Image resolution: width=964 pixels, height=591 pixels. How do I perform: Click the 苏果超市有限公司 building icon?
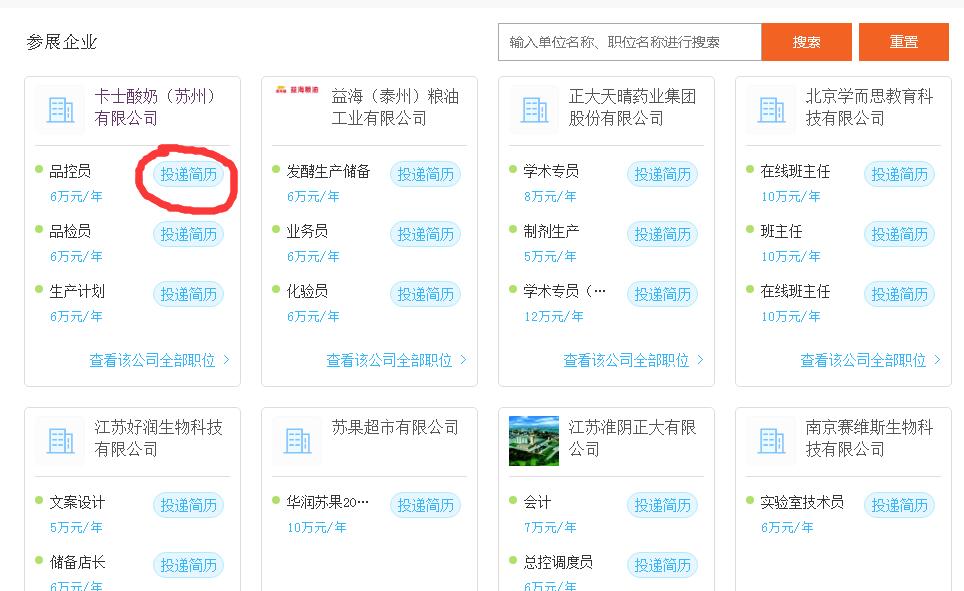pos(297,440)
